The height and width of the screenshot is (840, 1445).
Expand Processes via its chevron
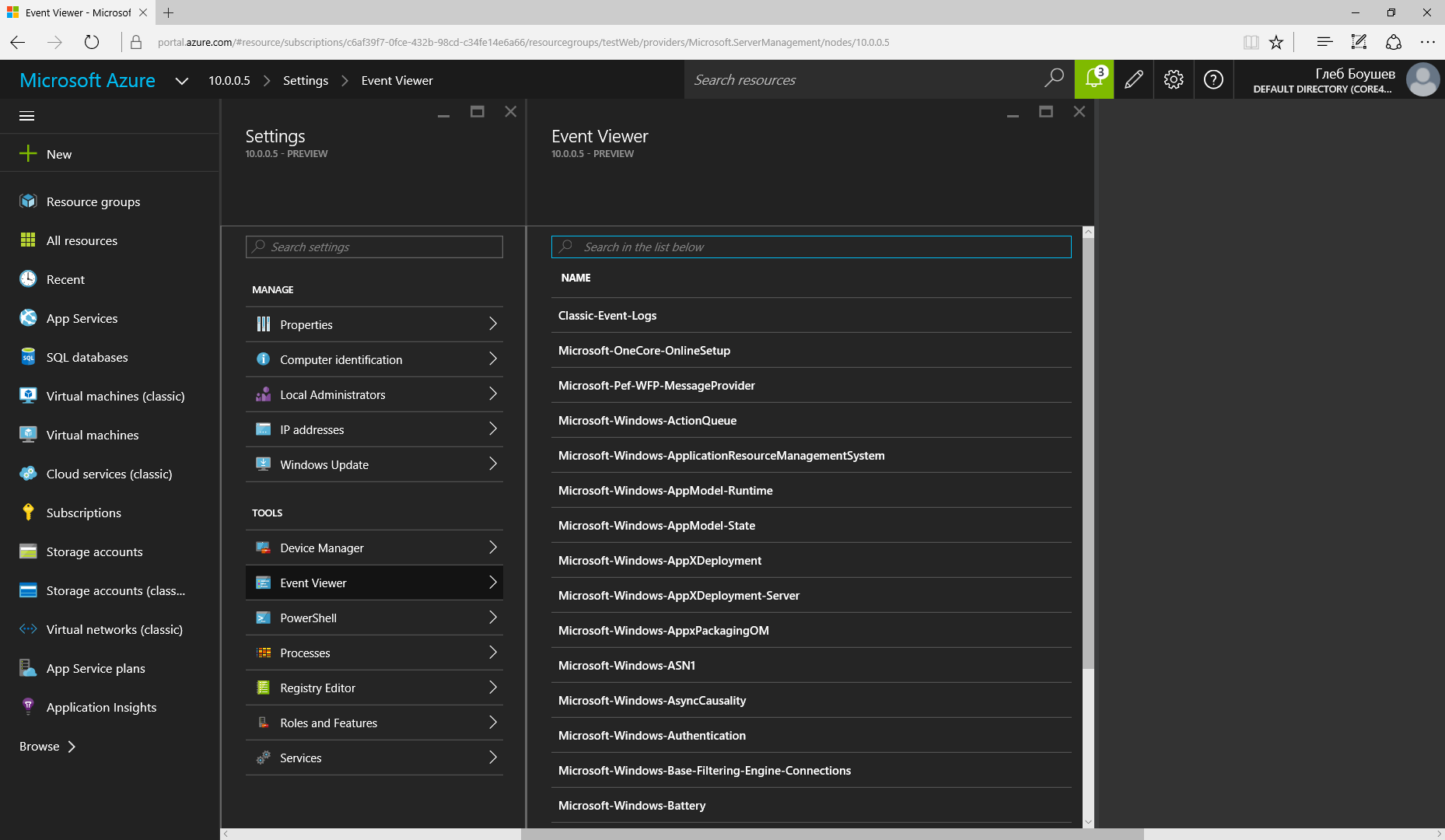(493, 652)
